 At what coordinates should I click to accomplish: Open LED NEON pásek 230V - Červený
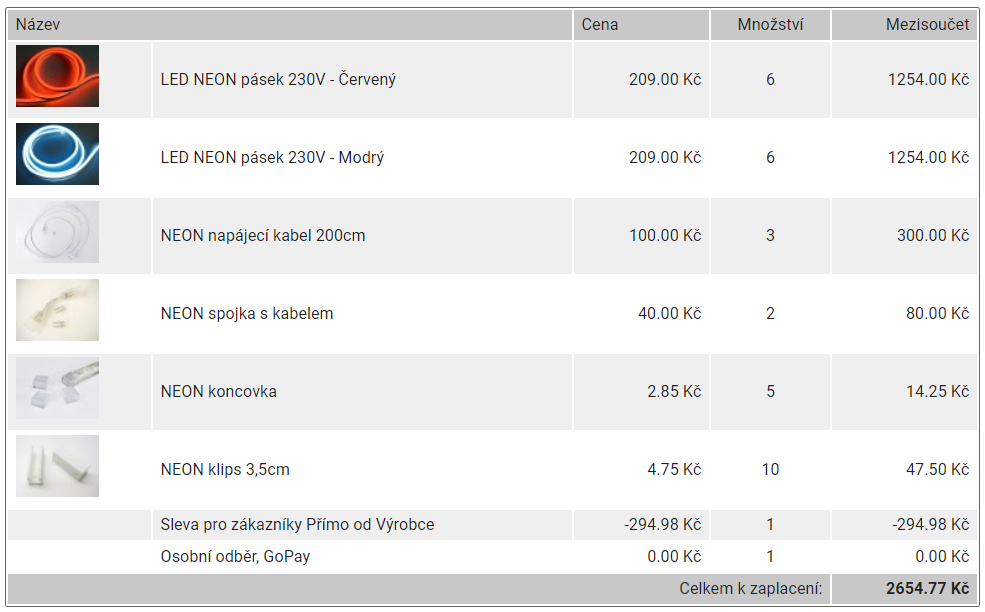point(278,79)
